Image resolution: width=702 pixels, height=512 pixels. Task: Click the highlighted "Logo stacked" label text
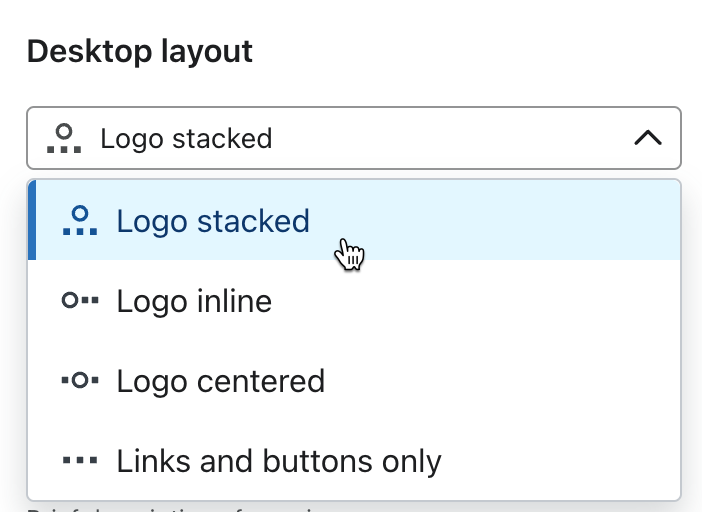pos(213,220)
